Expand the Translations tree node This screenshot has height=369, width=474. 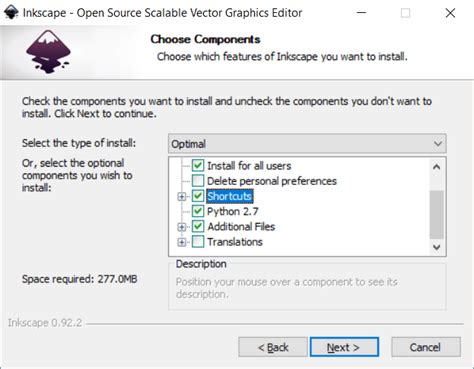pyautogui.click(x=182, y=242)
